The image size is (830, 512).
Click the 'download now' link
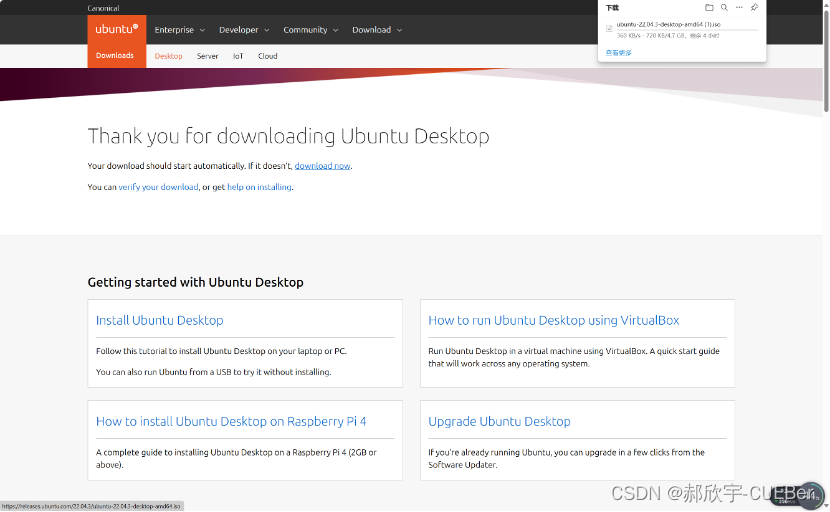(322, 166)
